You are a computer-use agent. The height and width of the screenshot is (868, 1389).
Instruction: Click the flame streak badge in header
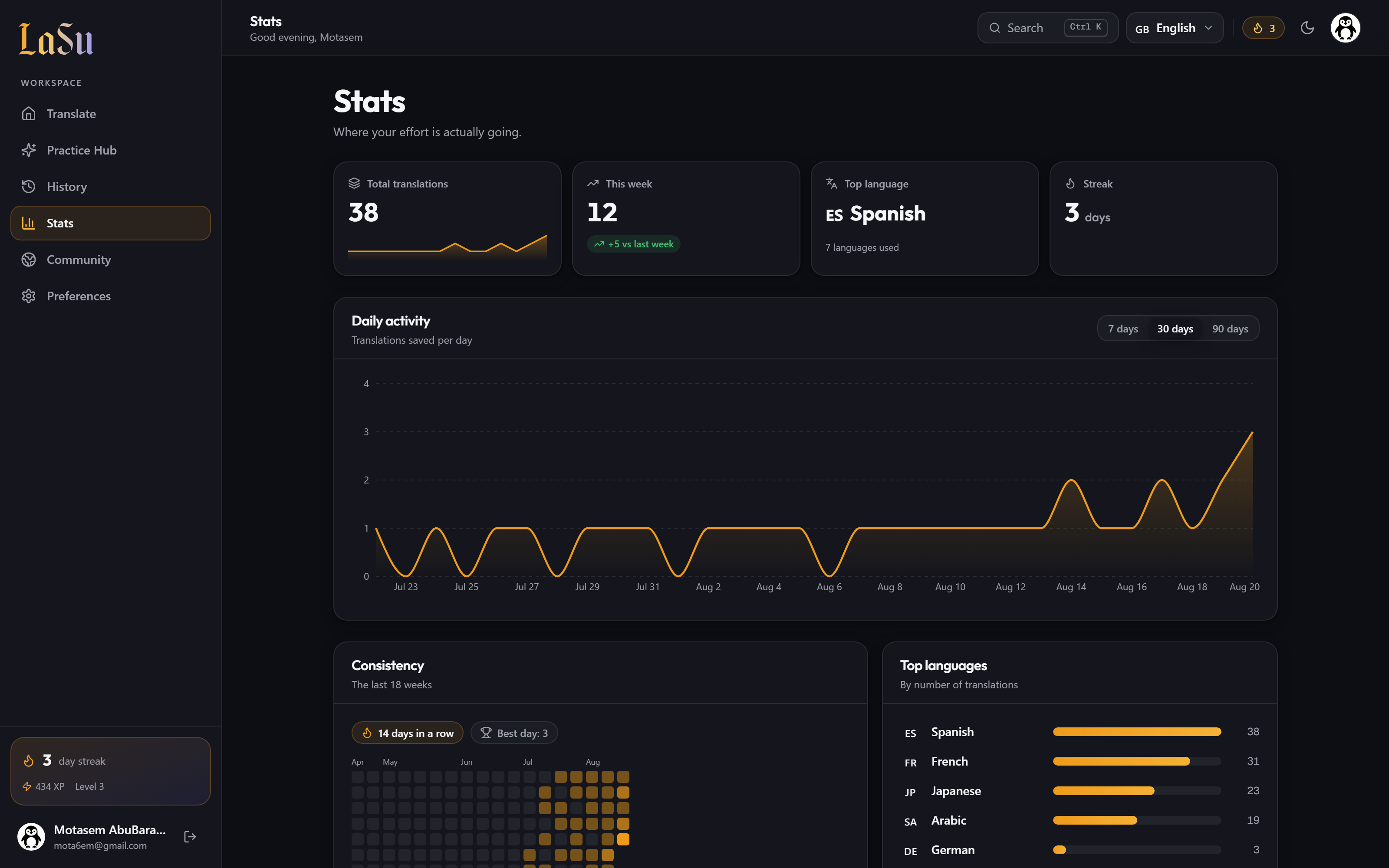pyautogui.click(x=1263, y=28)
